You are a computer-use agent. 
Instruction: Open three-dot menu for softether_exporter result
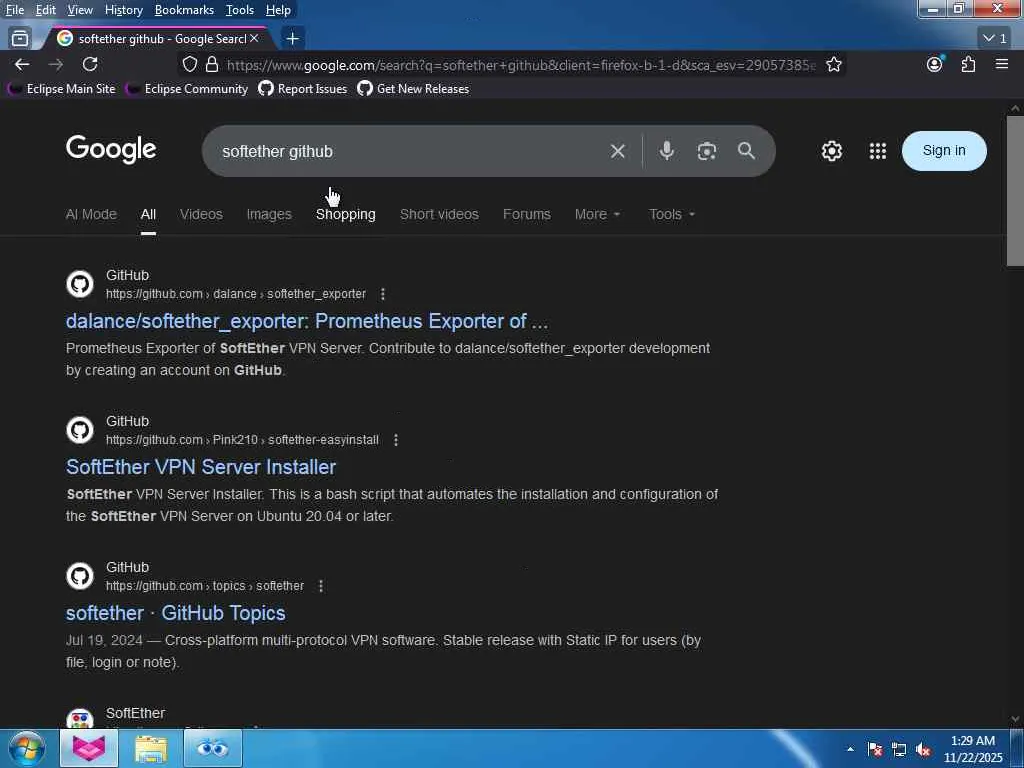tap(383, 295)
